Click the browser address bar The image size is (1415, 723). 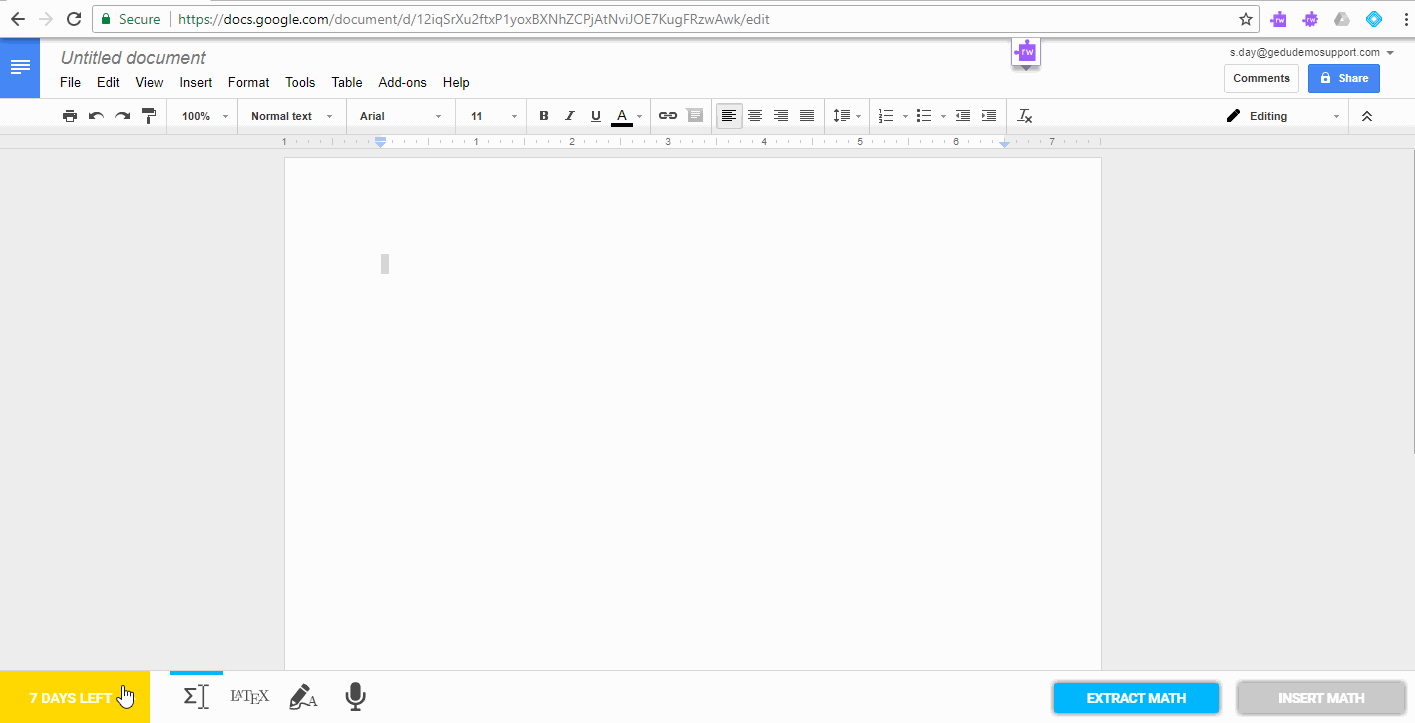pyautogui.click(x=675, y=19)
